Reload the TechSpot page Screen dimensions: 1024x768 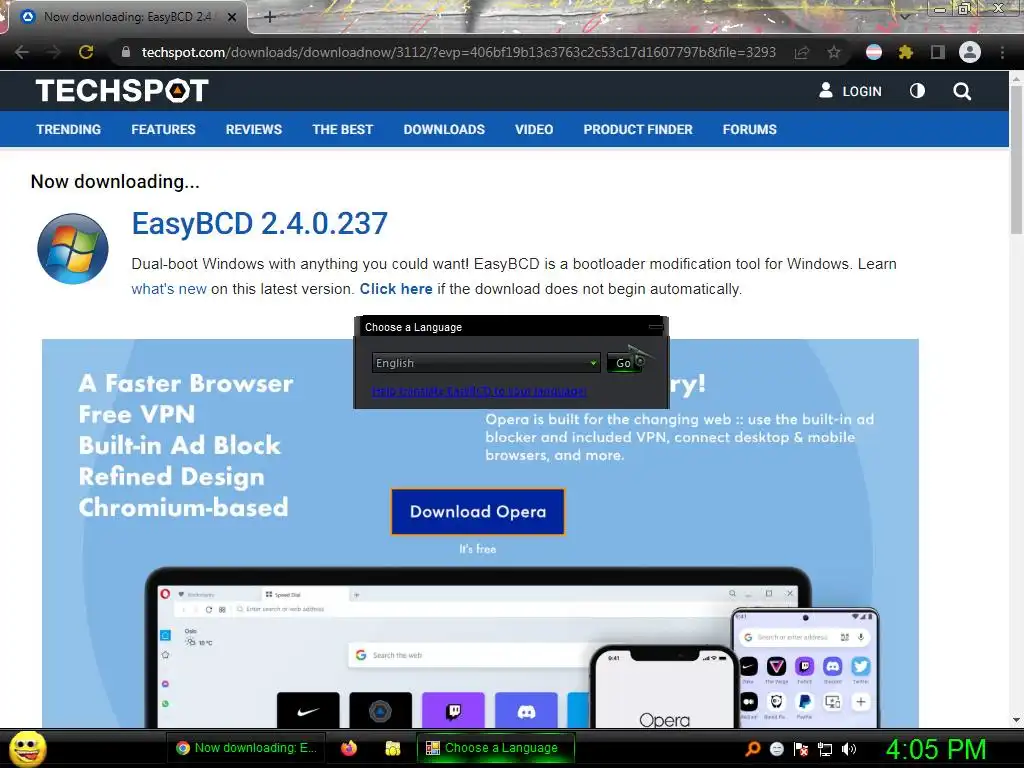[86, 52]
